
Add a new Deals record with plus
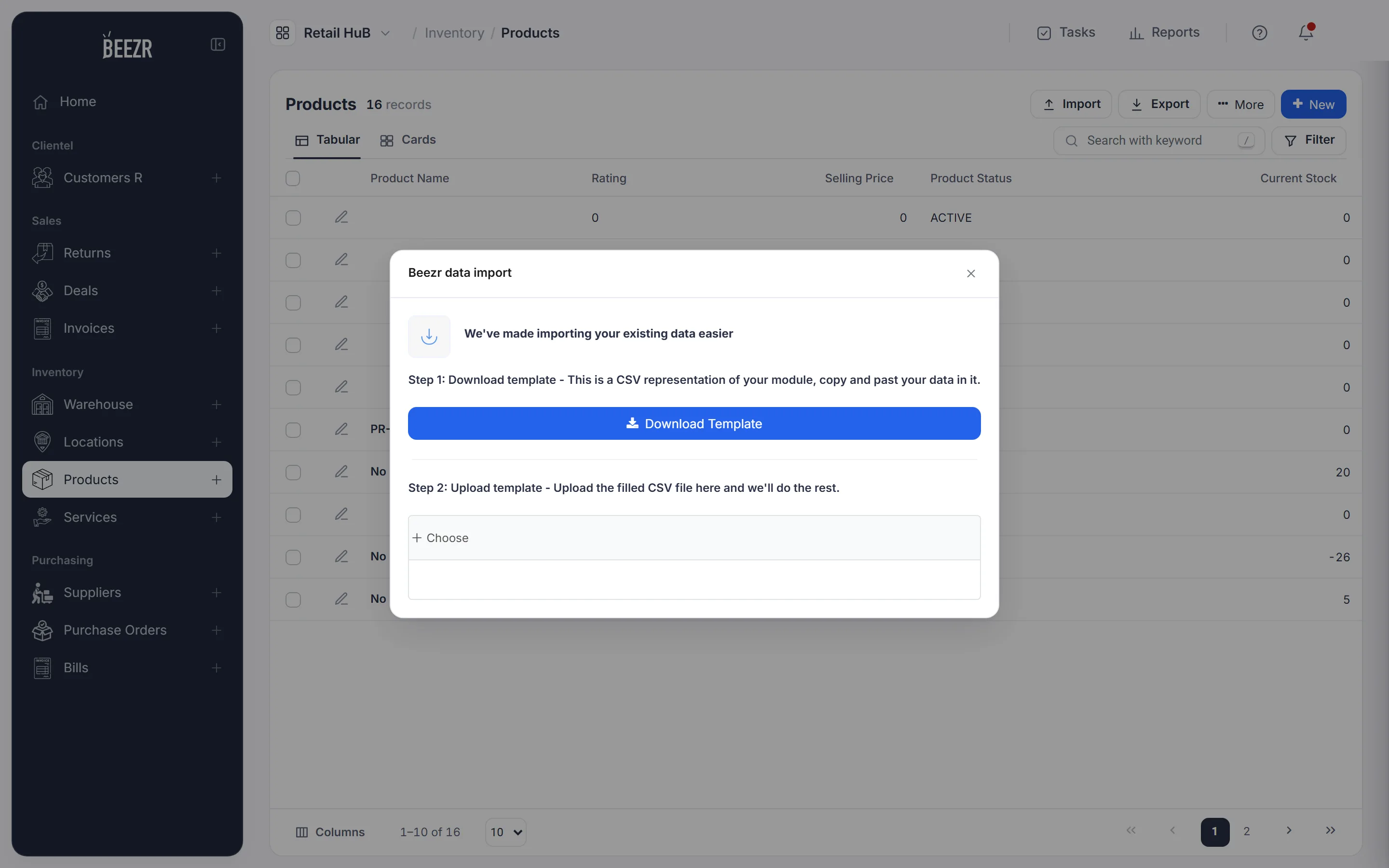[x=217, y=291]
